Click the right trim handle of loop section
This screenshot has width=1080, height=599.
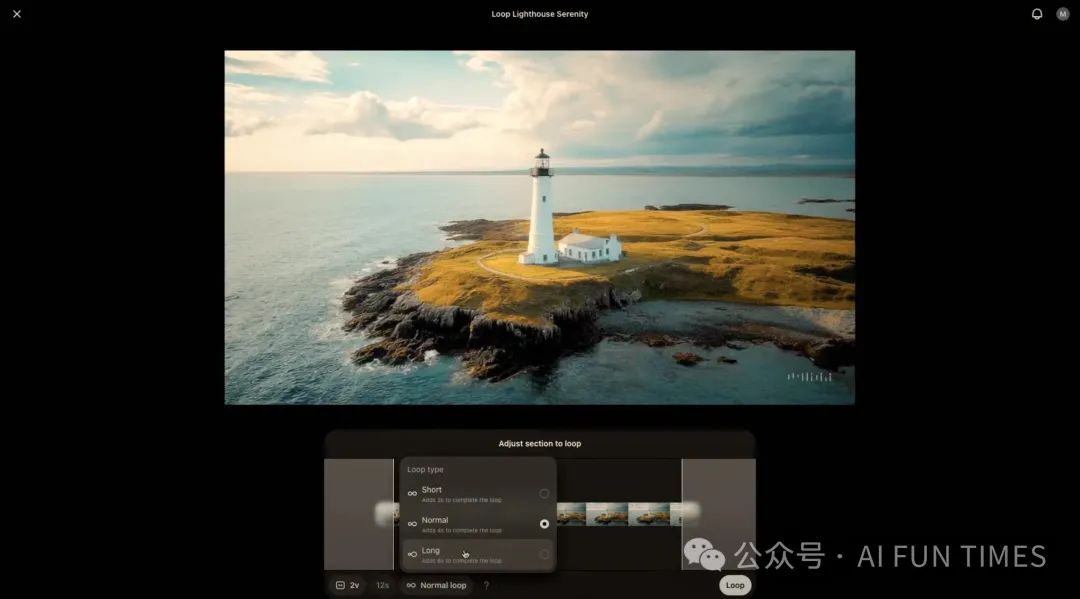pyautogui.click(x=682, y=514)
